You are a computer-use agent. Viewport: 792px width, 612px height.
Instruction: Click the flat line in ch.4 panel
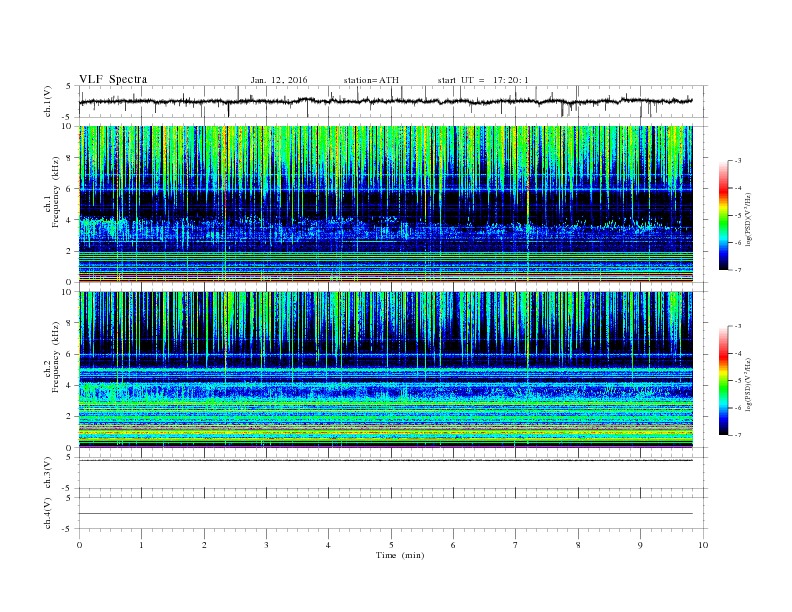pyautogui.click(x=385, y=514)
